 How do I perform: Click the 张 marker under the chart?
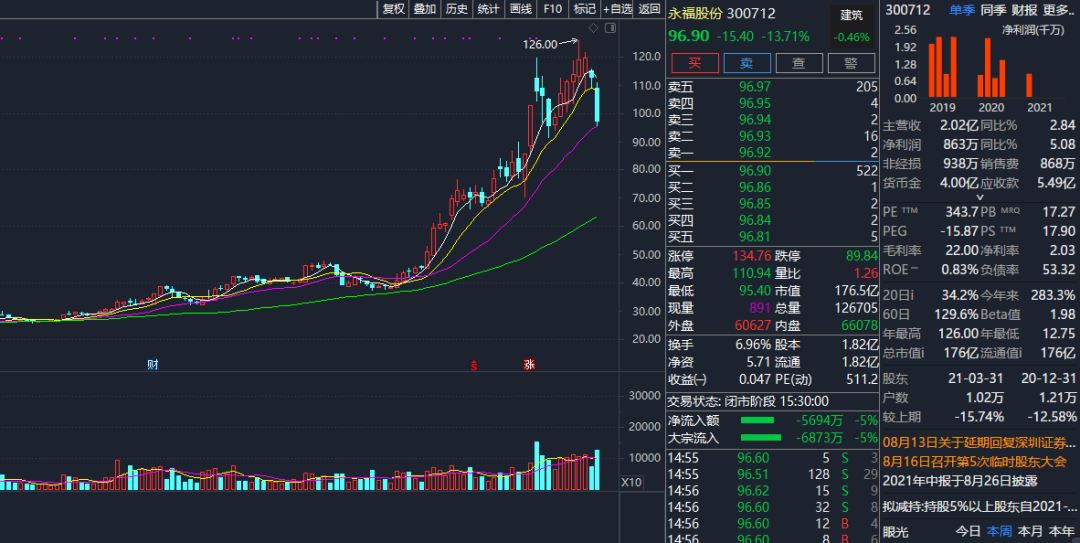[527, 365]
